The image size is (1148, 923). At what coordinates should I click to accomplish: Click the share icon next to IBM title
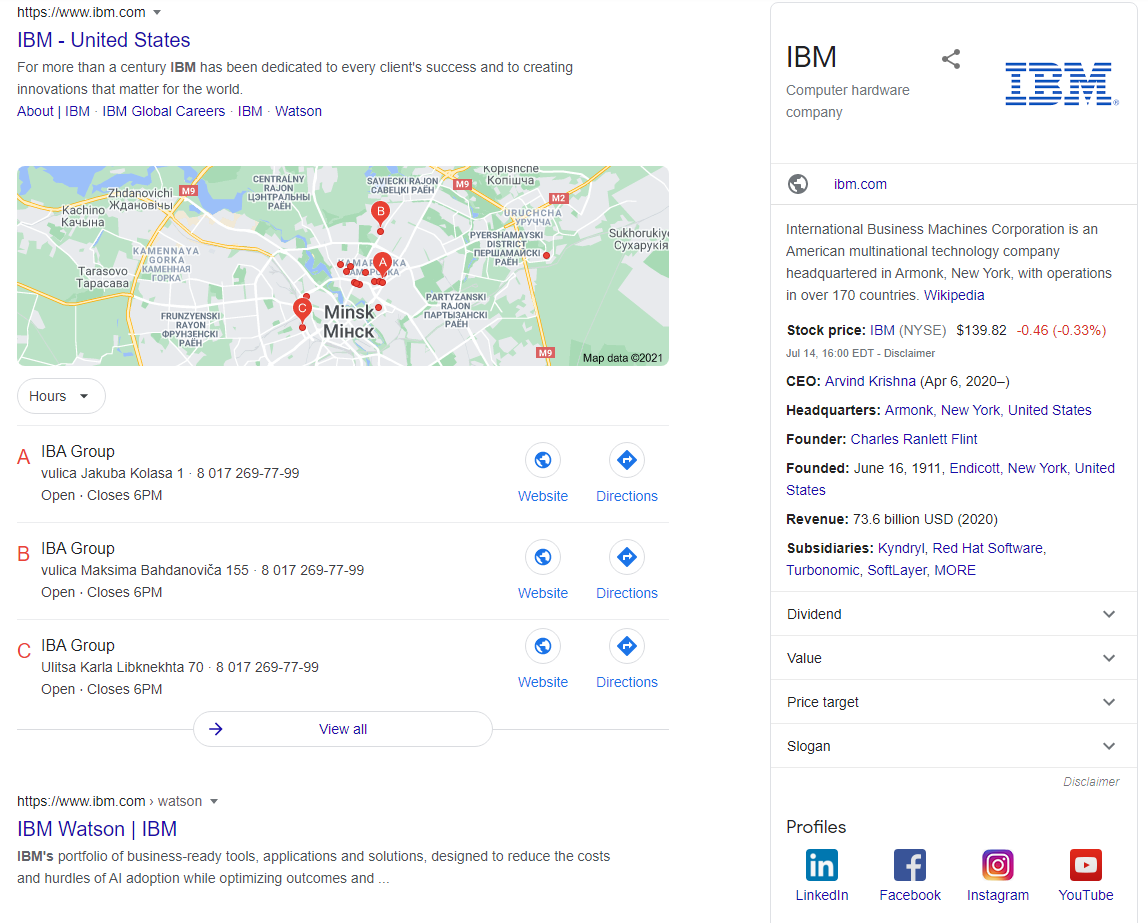[950, 59]
